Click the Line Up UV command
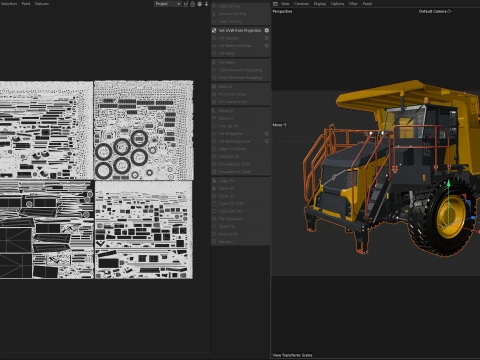Screen dimensions: 480x360 (x=240, y=126)
